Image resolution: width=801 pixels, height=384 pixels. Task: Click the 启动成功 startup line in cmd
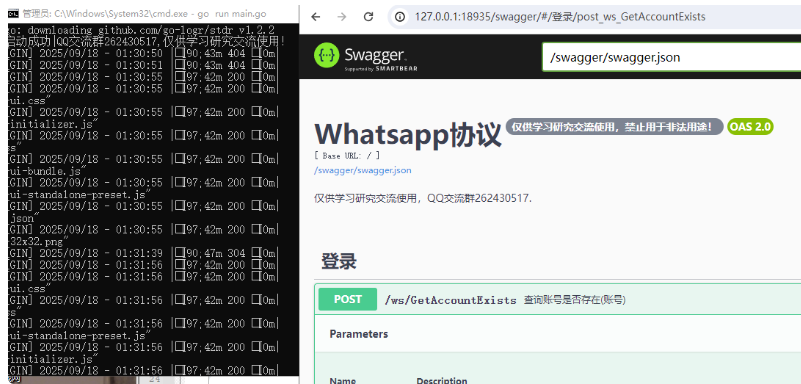pos(147,41)
